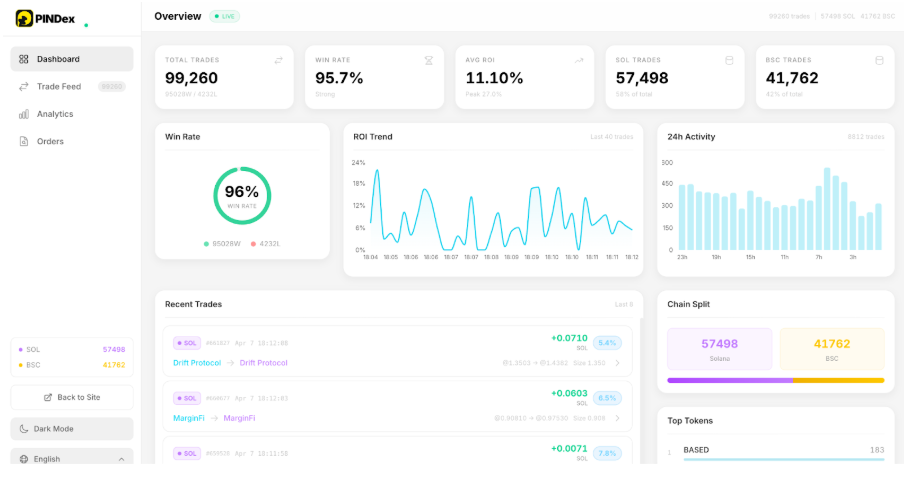The image size is (904, 481).
Task: Click the LIVE status badge
Action: [x=224, y=17]
